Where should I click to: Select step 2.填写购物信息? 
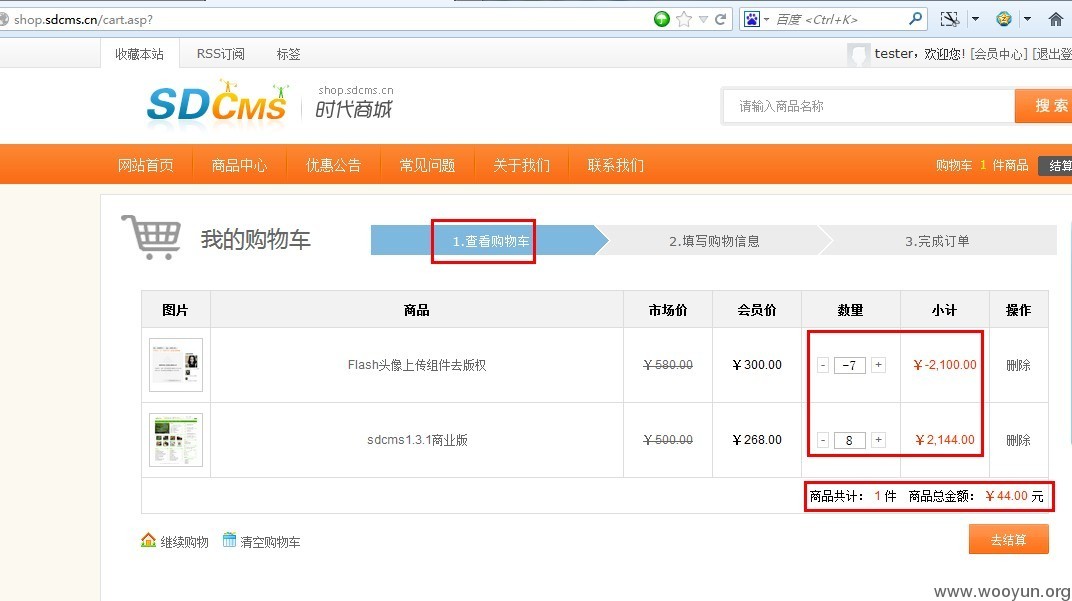pos(714,241)
